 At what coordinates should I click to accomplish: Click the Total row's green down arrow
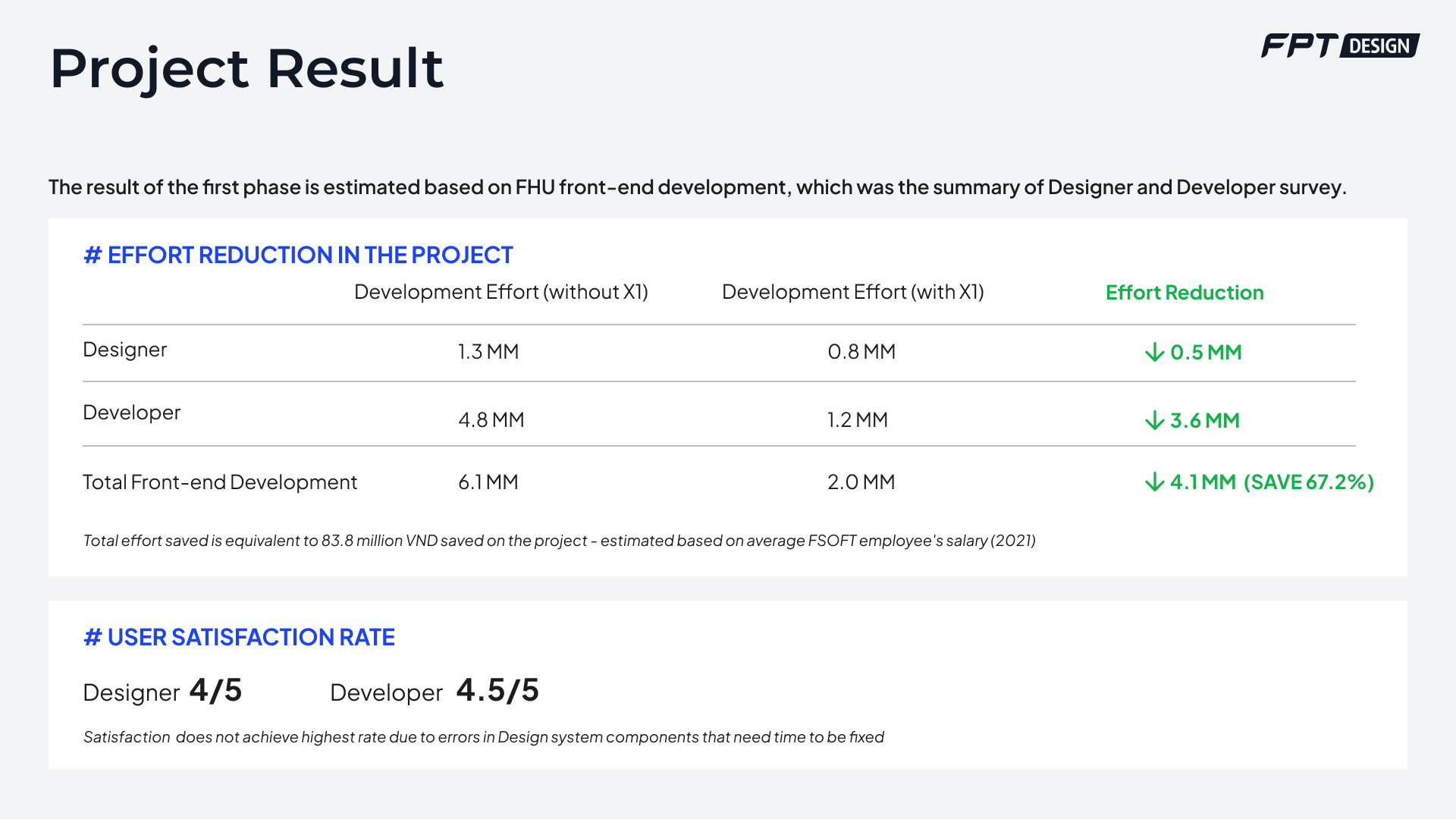[x=1154, y=482]
